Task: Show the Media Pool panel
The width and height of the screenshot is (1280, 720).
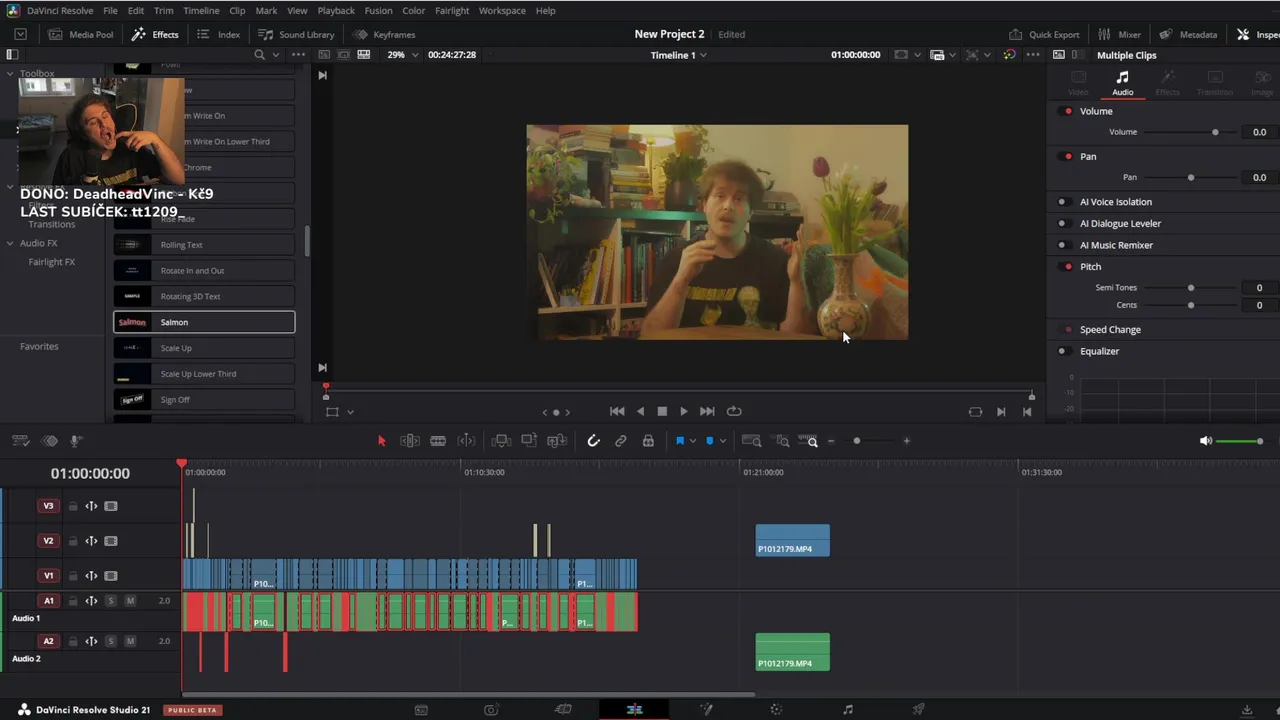Action: point(81,34)
